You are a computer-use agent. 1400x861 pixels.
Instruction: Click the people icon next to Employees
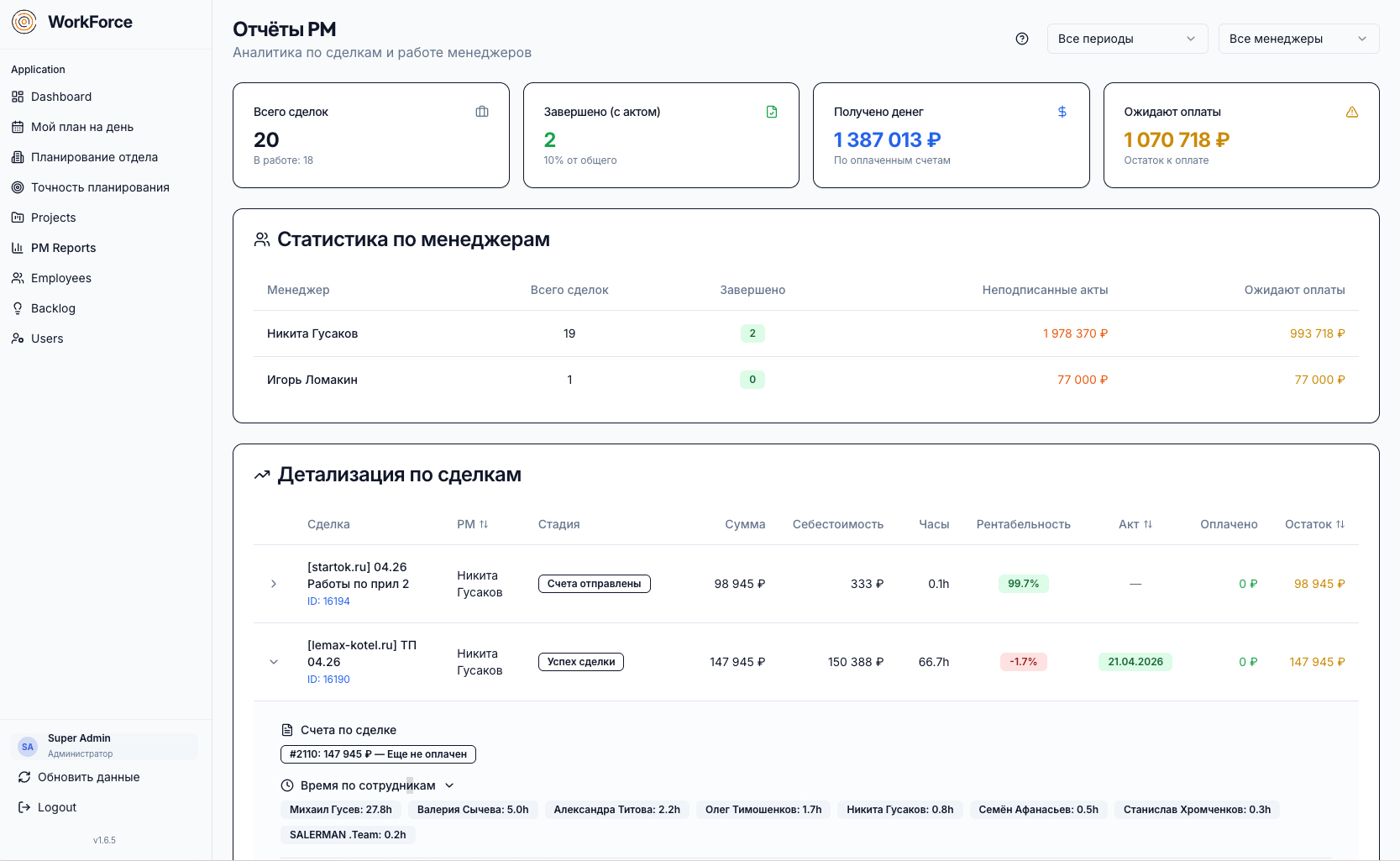point(18,278)
